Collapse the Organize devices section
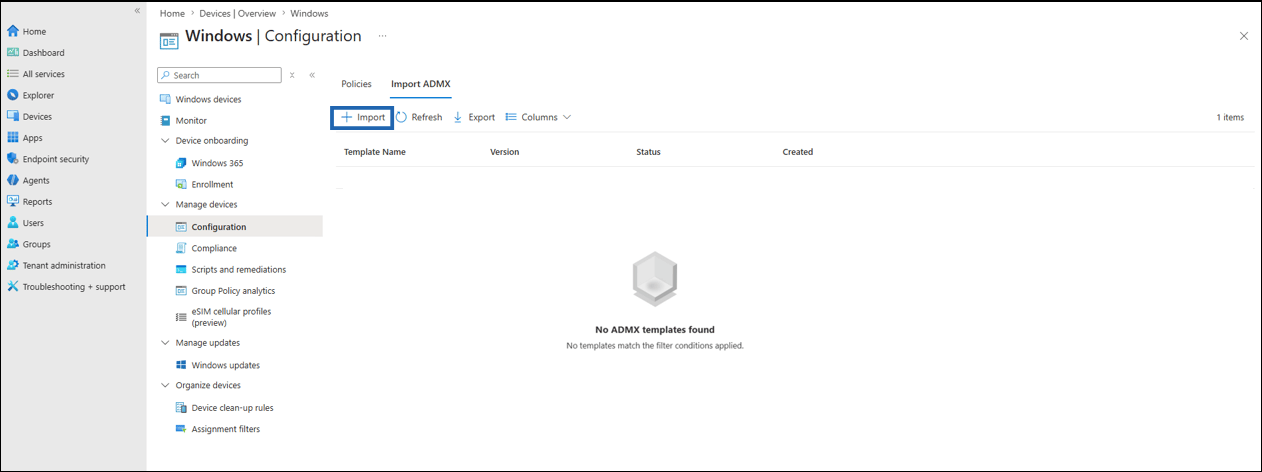This screenshot has width=1262, height=472. 165,385
